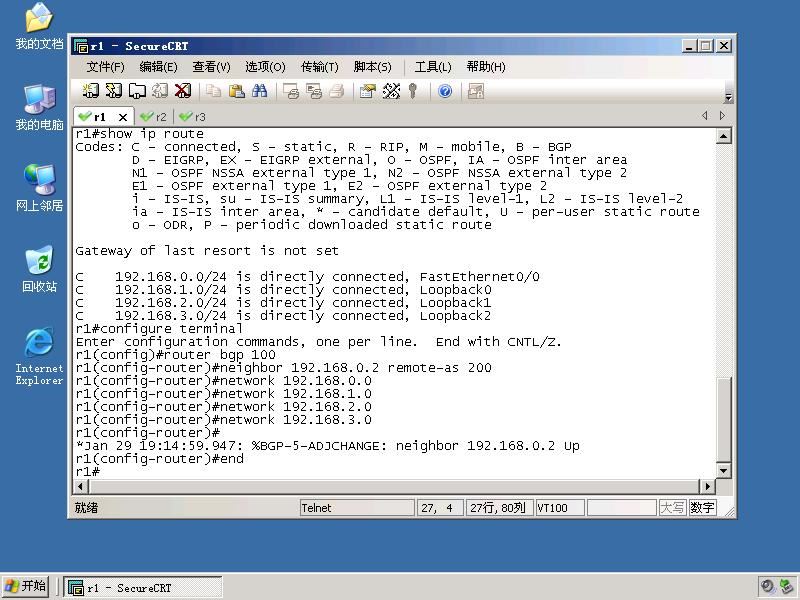800x600 pixels.
Task: Click the 就绪 status text
Action: [x=86, y=508]
